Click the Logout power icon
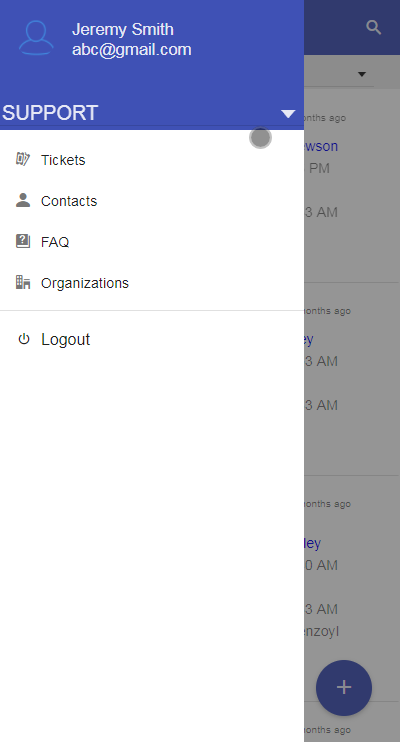The width and height of the screenshot is (400, 742). 24,339
